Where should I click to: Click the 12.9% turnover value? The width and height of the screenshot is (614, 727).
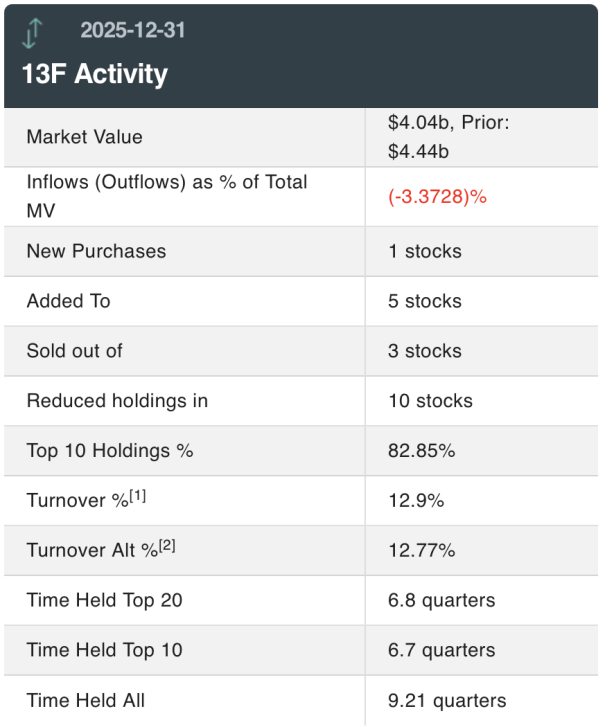point(416,501)
